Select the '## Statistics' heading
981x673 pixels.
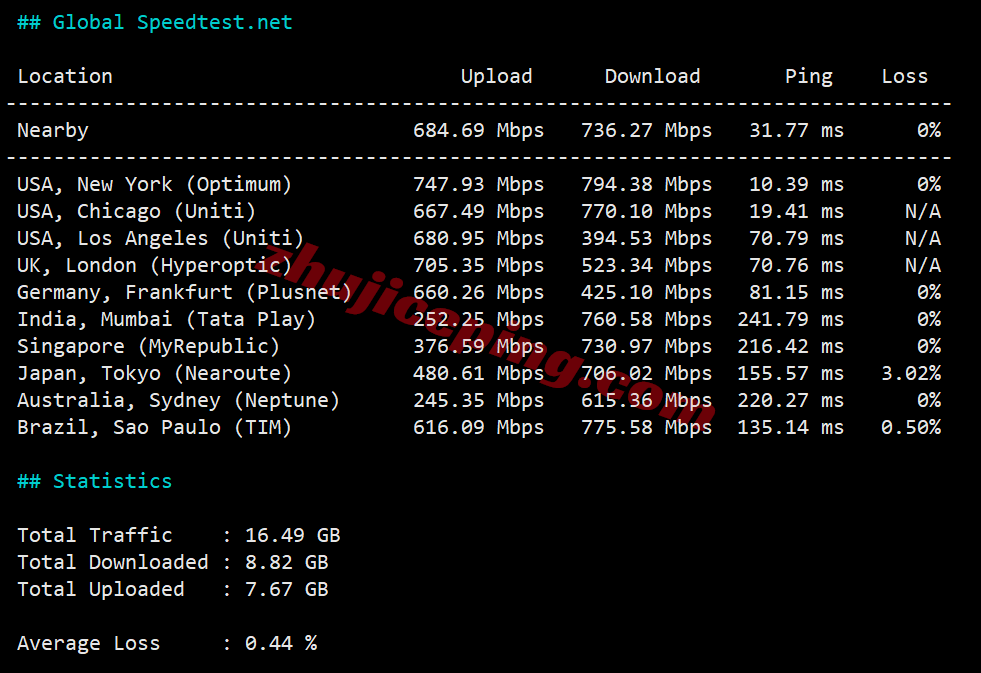pyautogui.click(x=94, y=481)
